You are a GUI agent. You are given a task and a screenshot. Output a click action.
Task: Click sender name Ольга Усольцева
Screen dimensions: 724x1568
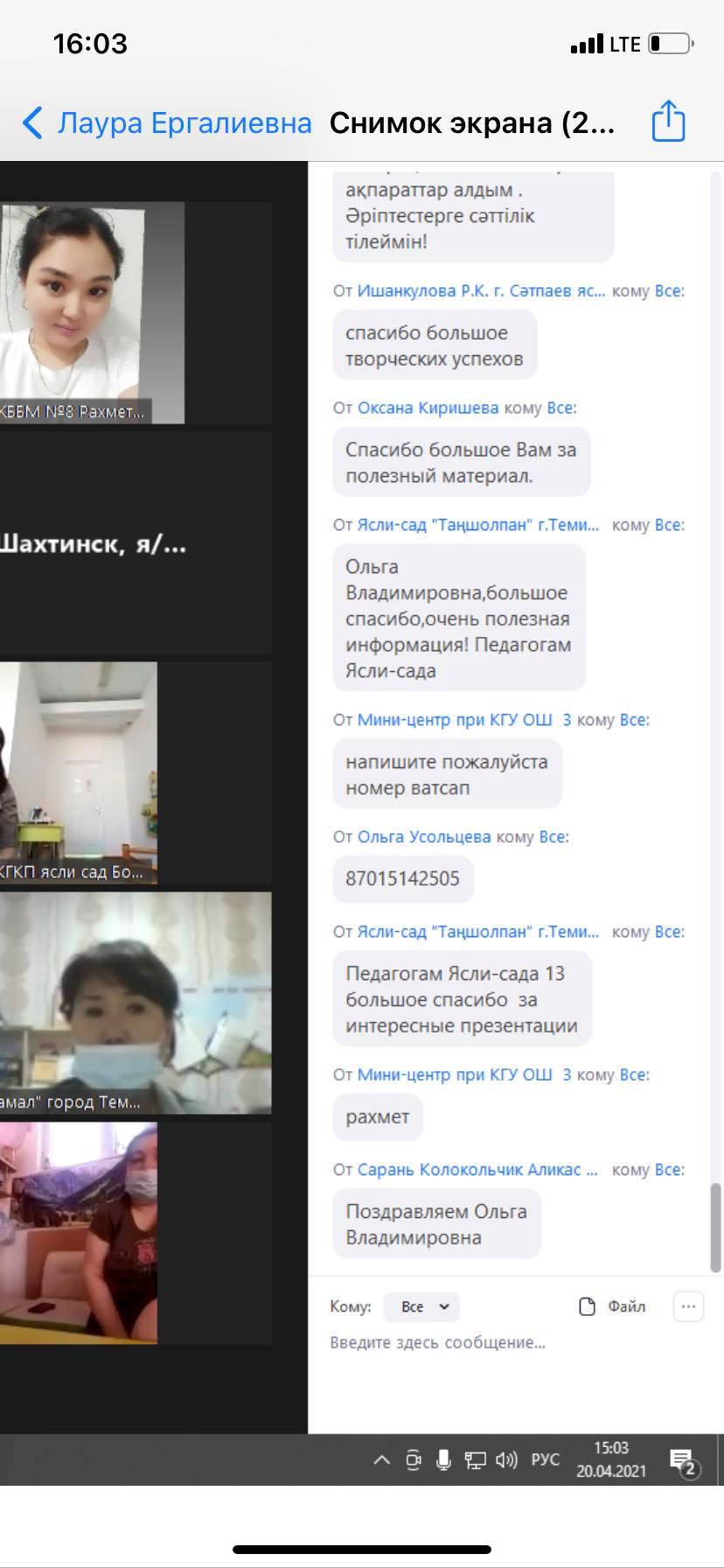[424, 836]
